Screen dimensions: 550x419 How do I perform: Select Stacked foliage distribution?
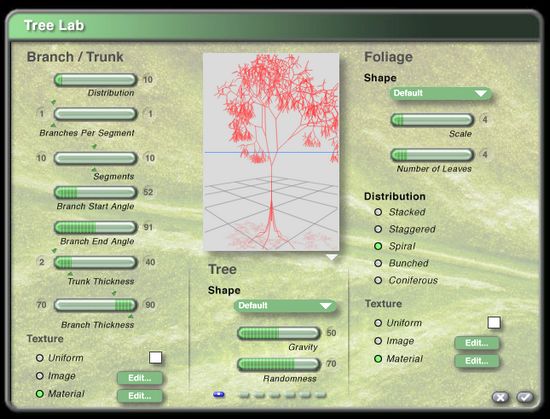pyautogui.click(x=378, y=212)
